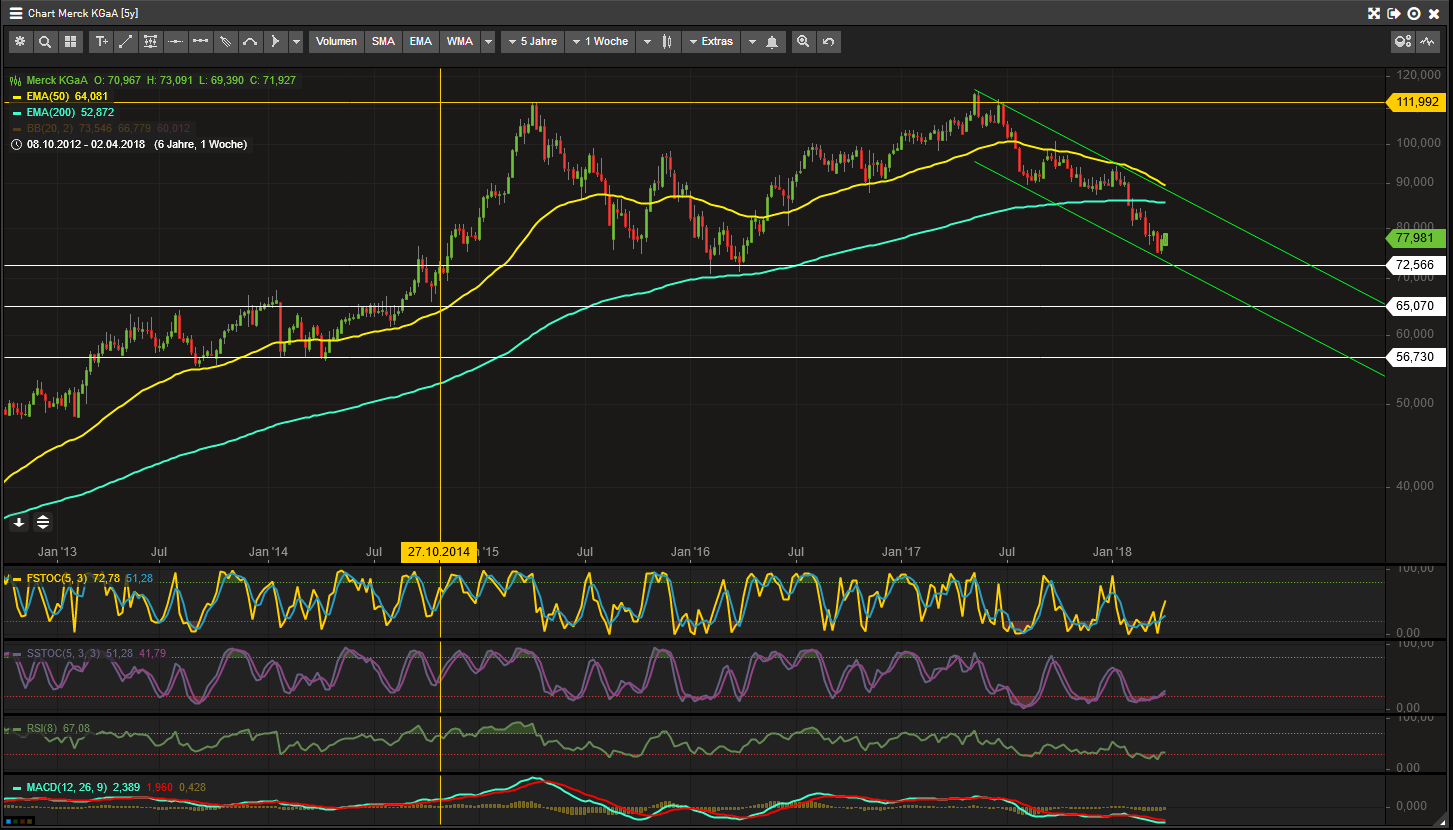Open the 5 Jahre timeframe dropdown
The image size is (1453, 830).
(531, 41)
